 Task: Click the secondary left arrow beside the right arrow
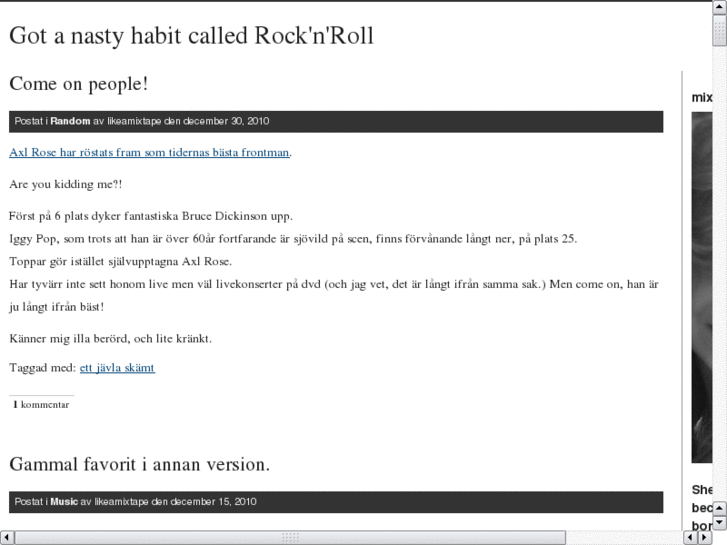click(691, 538)
